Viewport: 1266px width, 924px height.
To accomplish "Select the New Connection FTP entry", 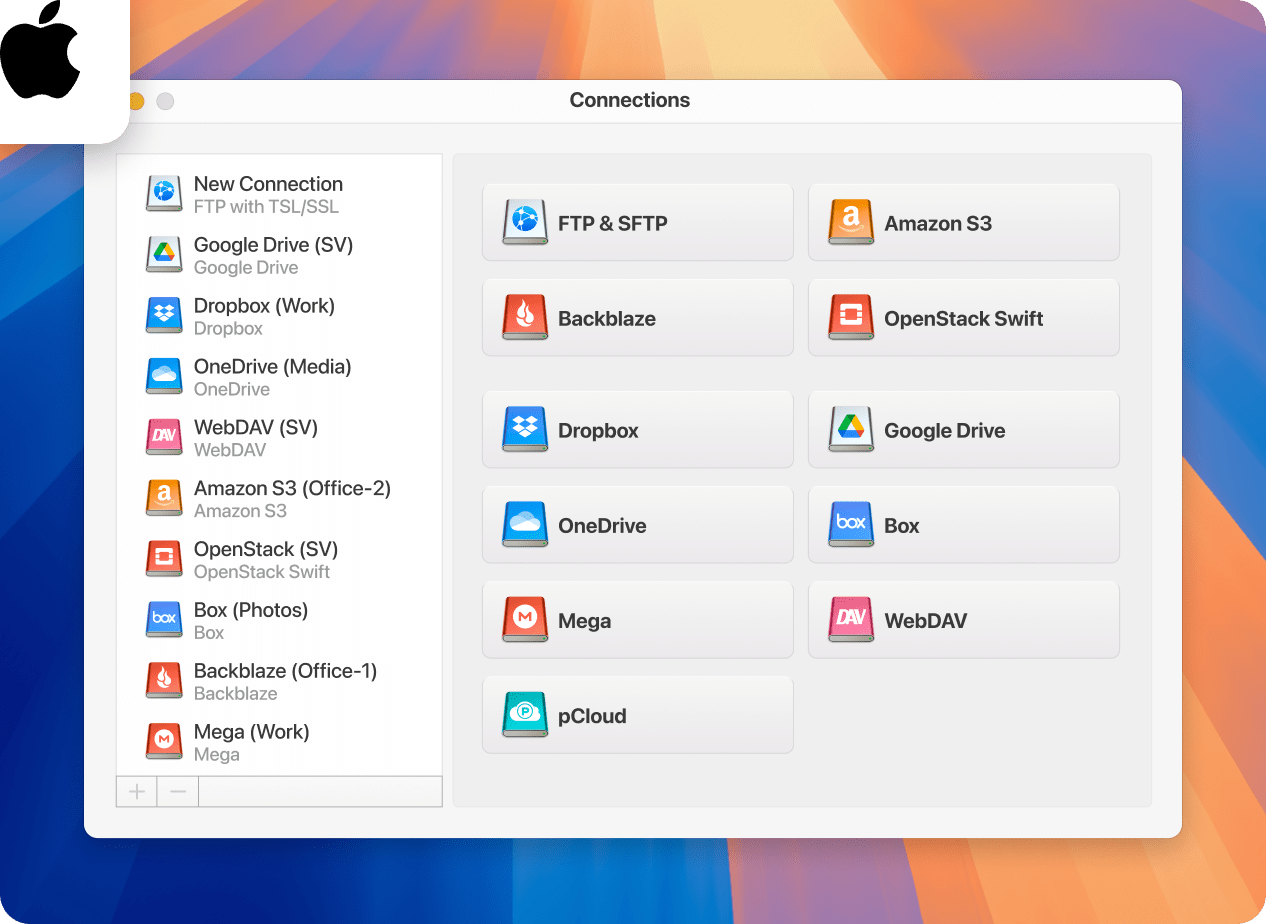I will (x=267, y=193).
